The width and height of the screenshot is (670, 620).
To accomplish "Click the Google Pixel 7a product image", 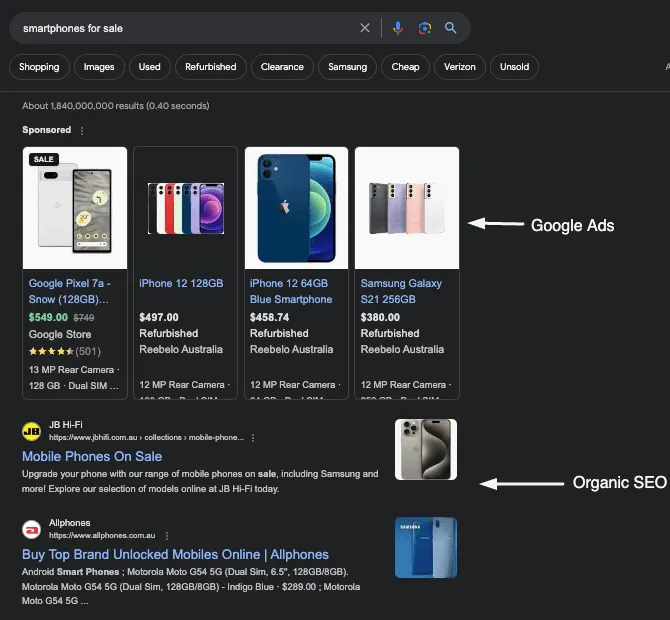I will 75,208.
